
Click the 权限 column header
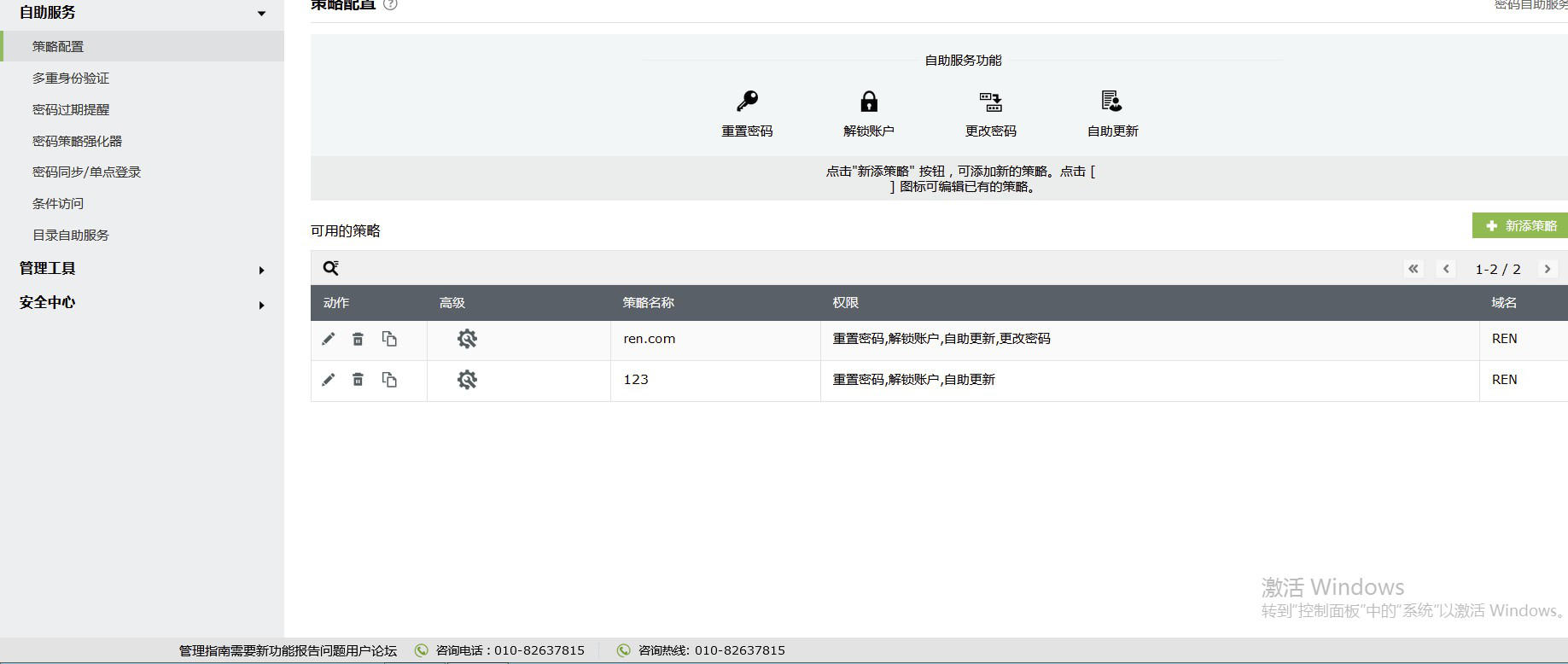coord(846,302)
